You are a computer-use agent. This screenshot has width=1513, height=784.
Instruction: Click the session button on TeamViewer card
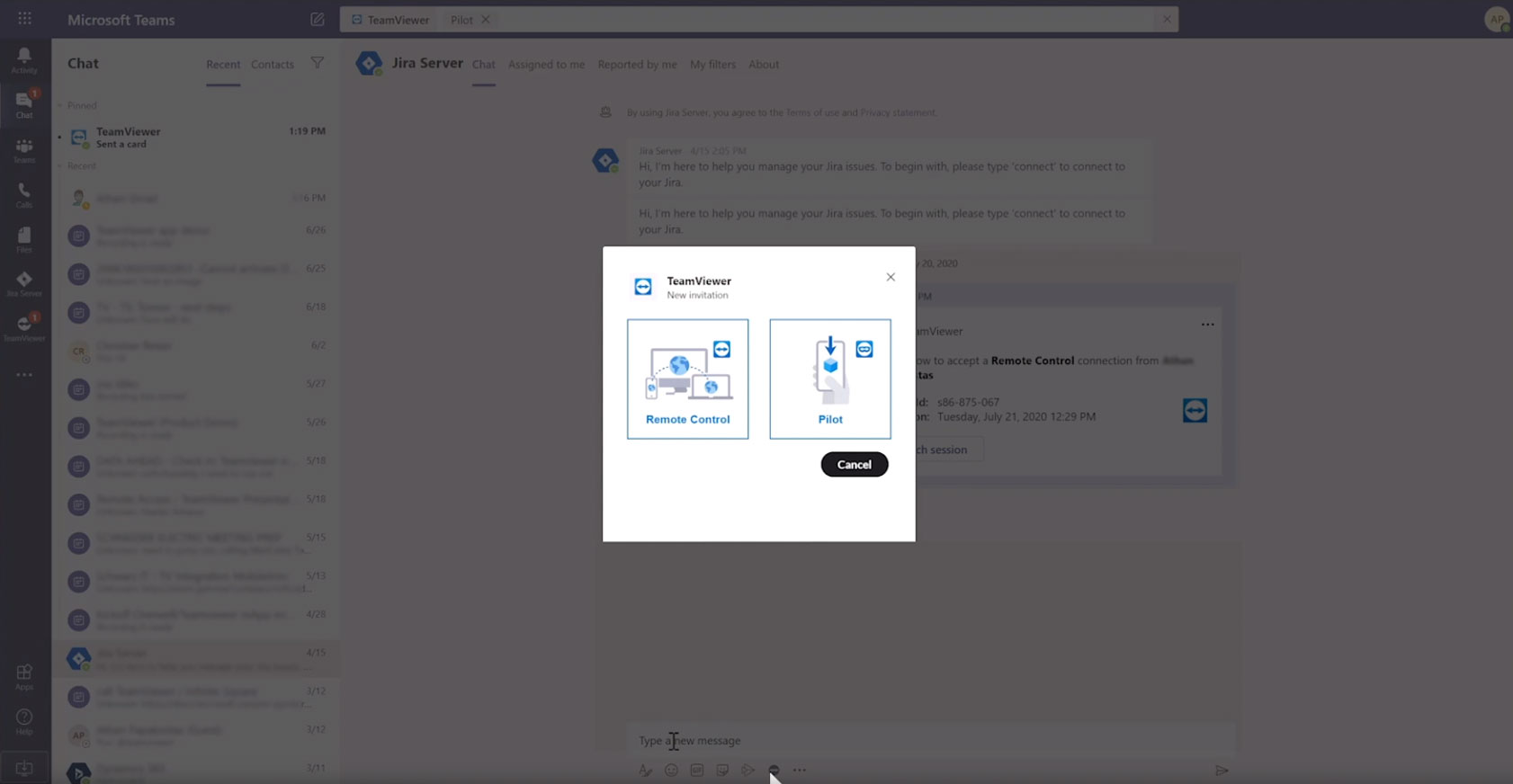[x=949, y=450]
